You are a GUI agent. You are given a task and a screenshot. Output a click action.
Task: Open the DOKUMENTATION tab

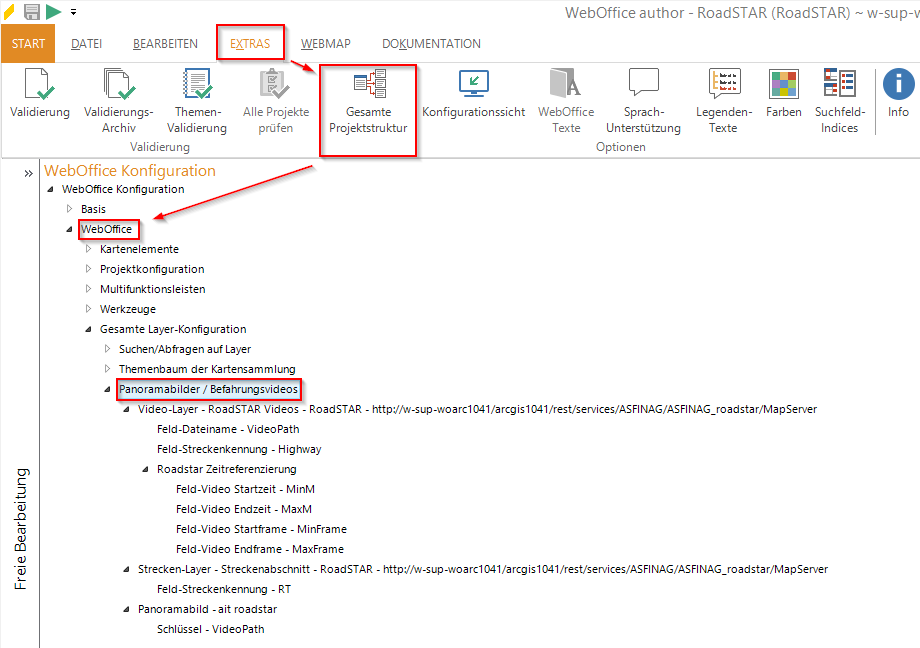(x=431, y=44)
